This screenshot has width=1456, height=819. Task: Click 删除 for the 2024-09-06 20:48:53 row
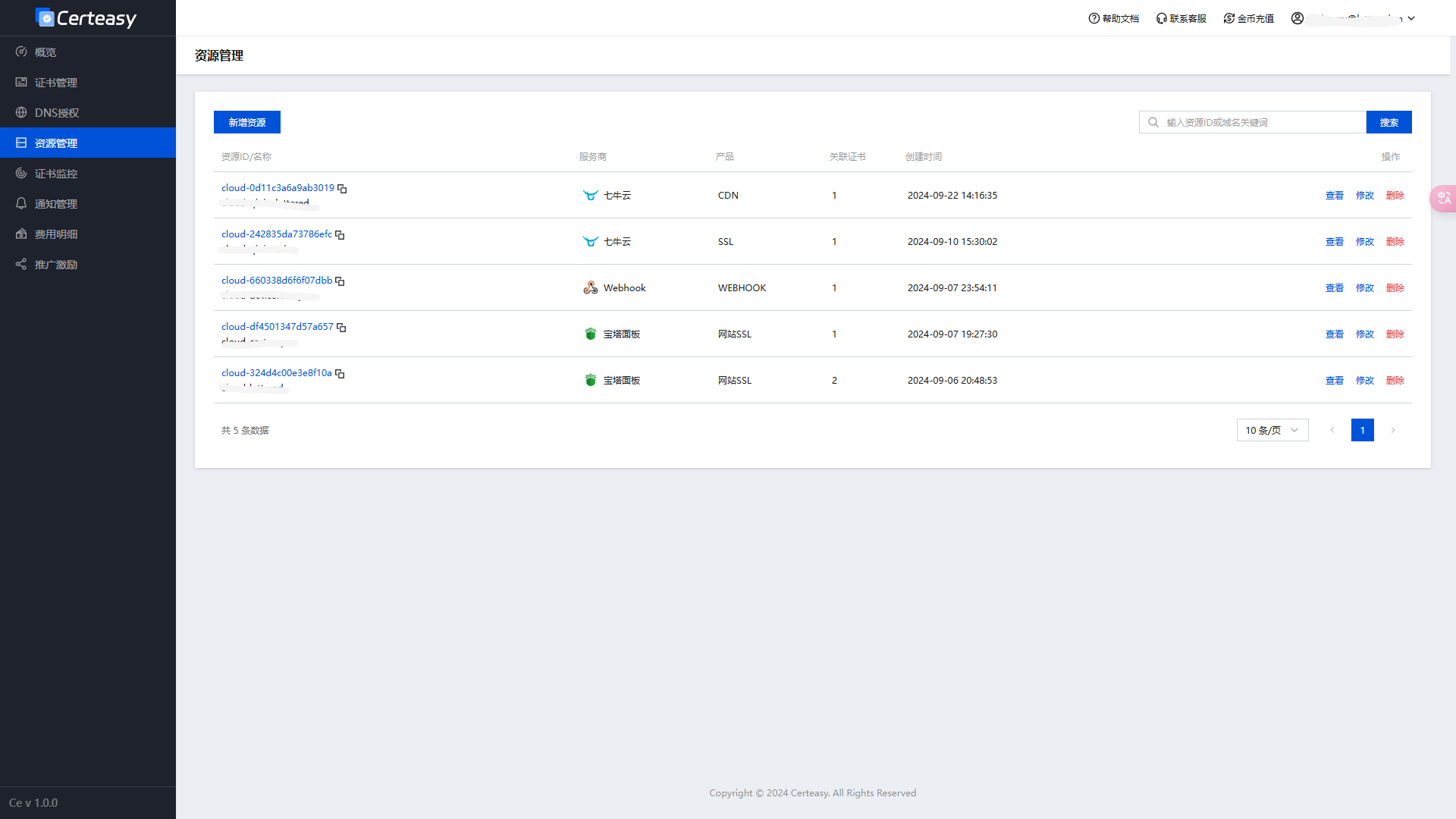[x=1395, y=380]
